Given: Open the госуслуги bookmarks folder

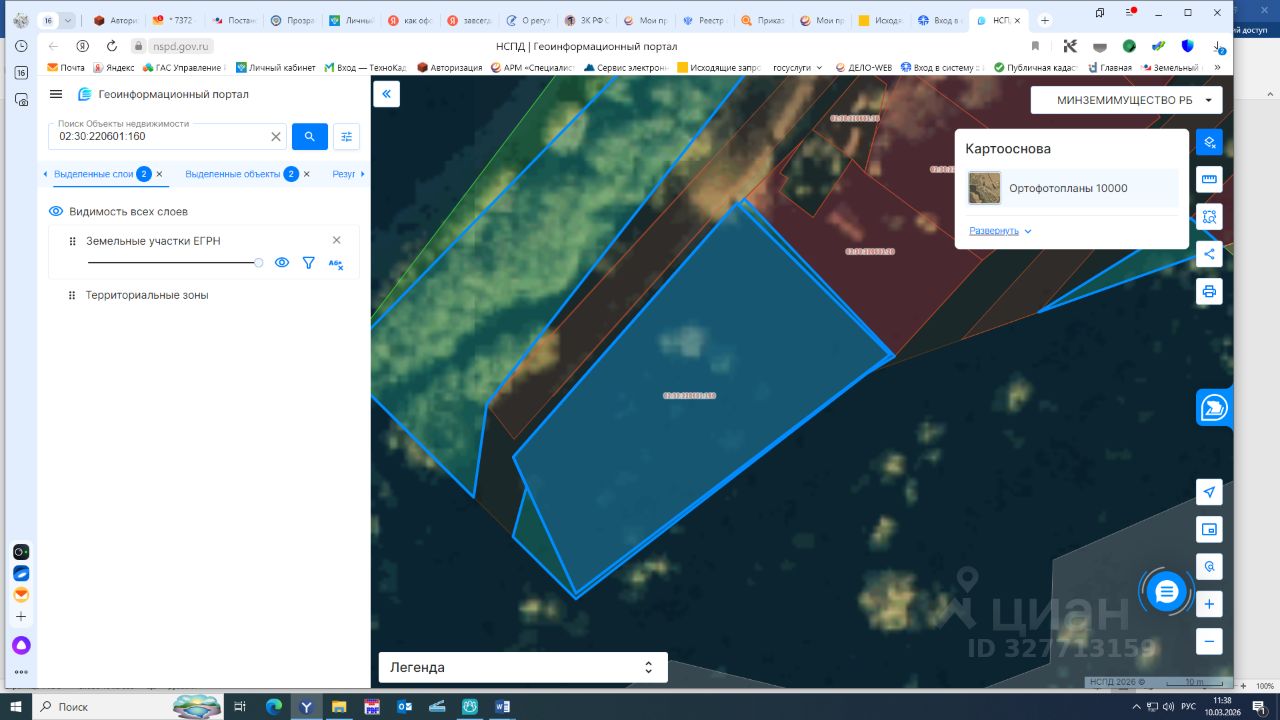Looking at the screenshot, I should [798, 68].
